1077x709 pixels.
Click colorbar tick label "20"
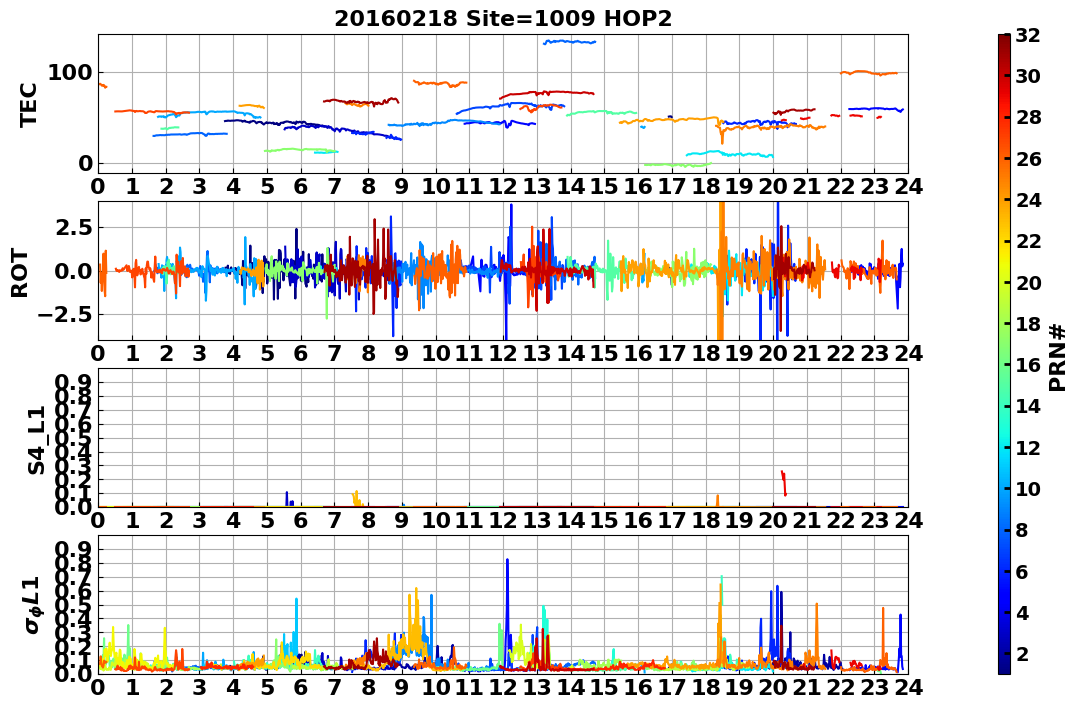(x=1028, y=282)
